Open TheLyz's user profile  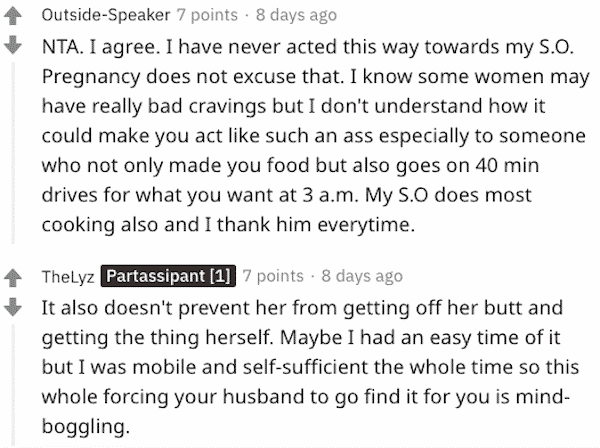tap(68, 277)
